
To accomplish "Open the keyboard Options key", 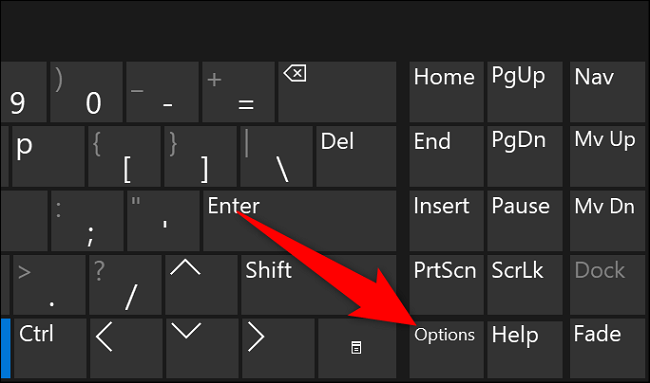I will [446, 349].
